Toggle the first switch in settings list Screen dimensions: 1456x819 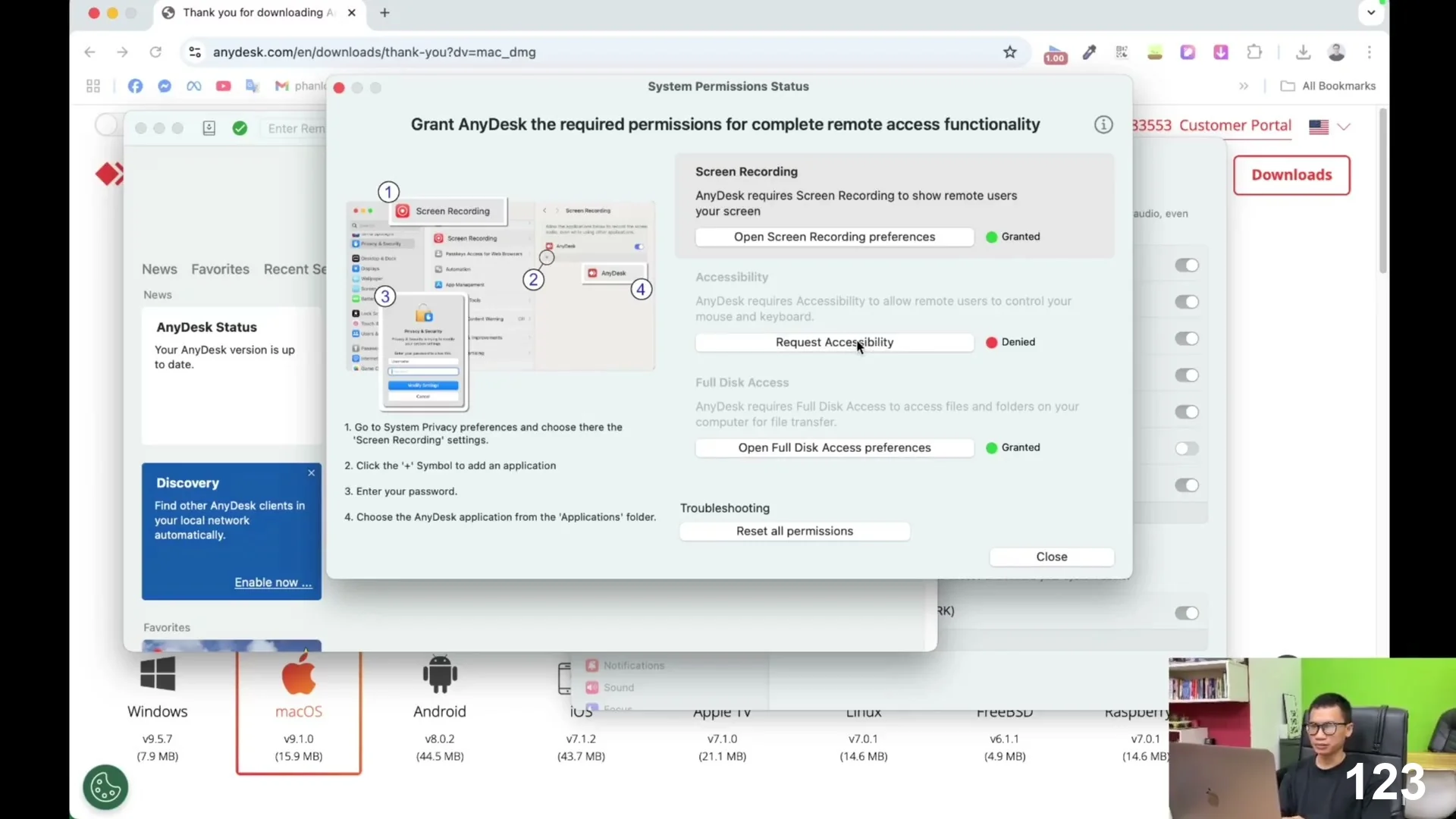1187,265
